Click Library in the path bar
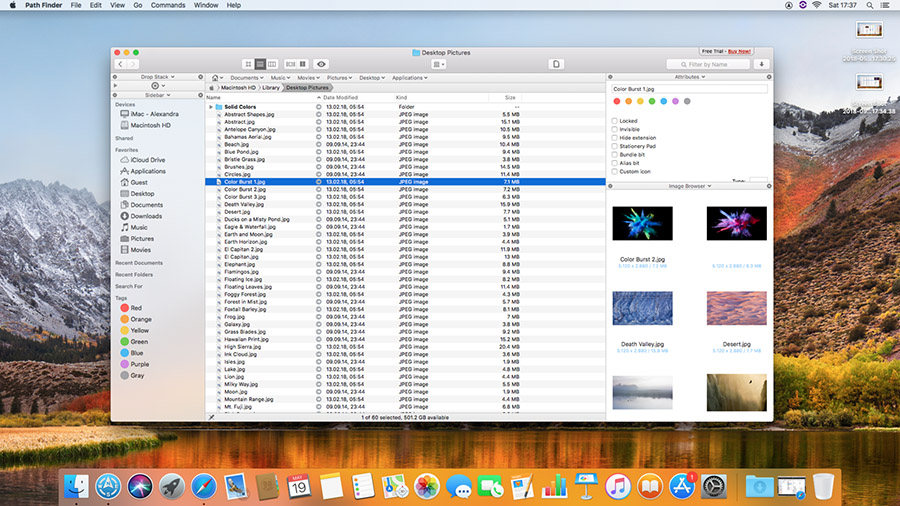This screenshot has height=506, width=900. [x=271, y=88]
